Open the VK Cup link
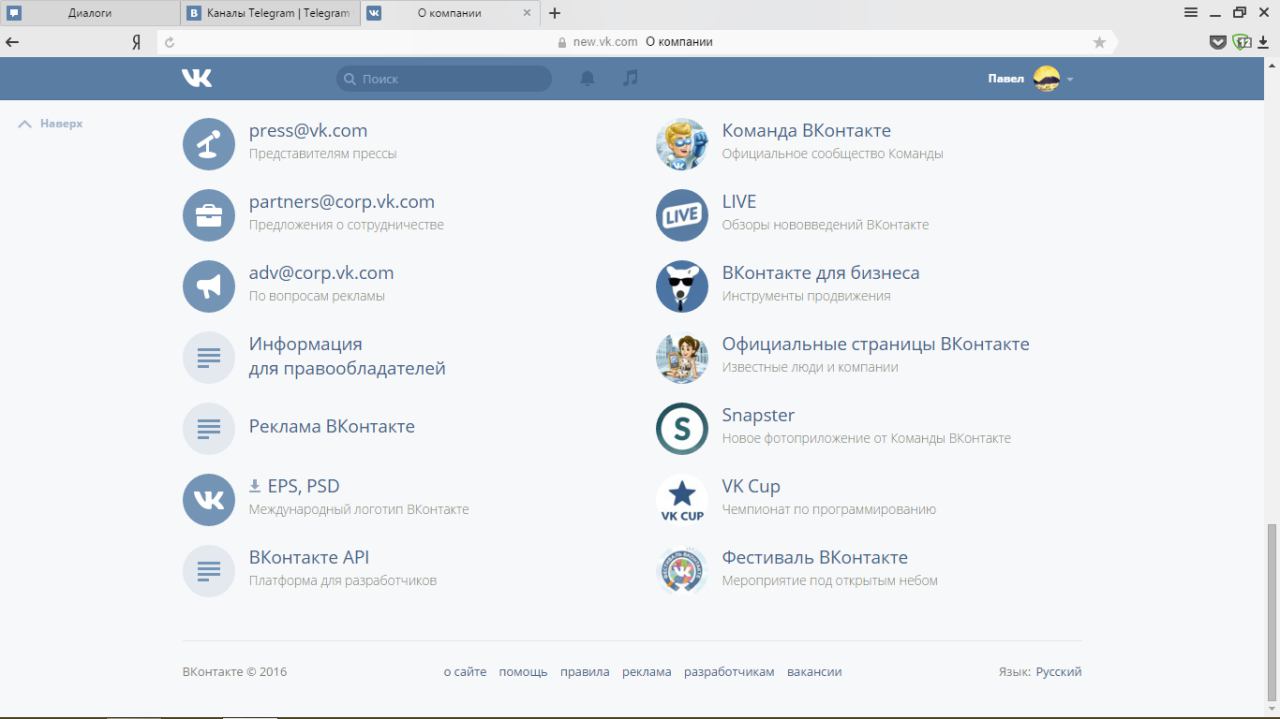This screenshot has height=719, width=1280. coord(751,486)
